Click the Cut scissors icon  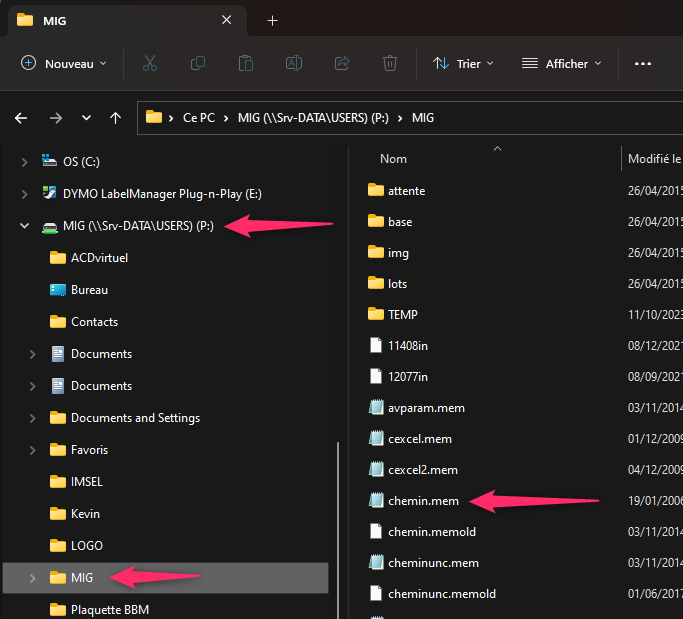click(150, 63)
